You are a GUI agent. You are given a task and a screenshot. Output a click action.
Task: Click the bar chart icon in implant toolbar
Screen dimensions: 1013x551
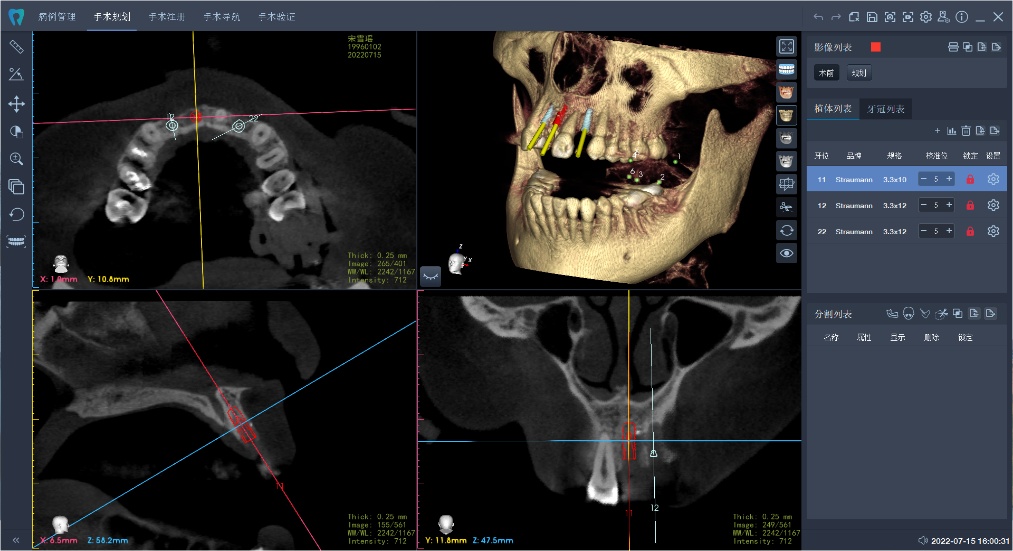pos(952,131)
